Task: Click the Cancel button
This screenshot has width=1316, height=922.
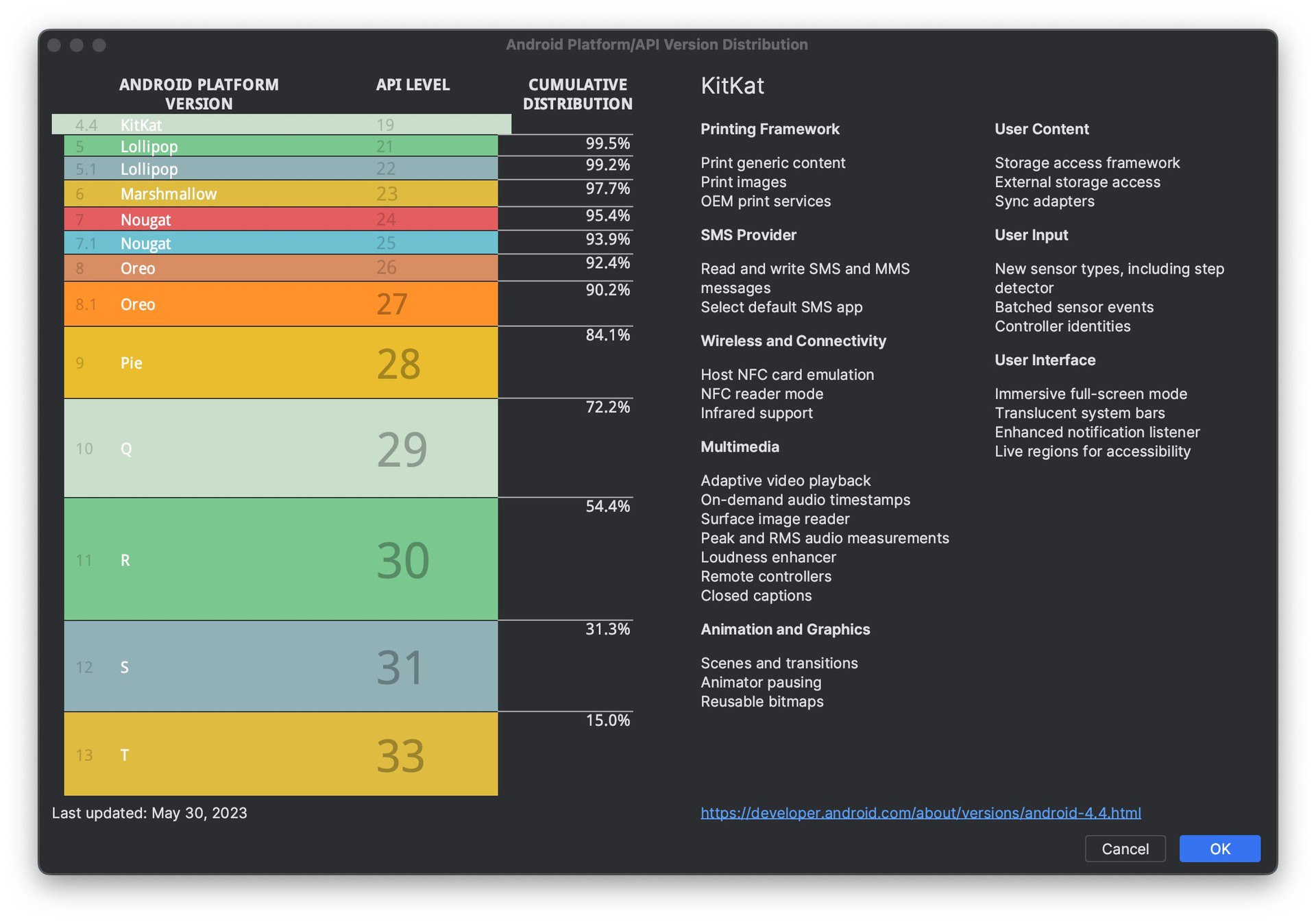Action: [1125, 849]
